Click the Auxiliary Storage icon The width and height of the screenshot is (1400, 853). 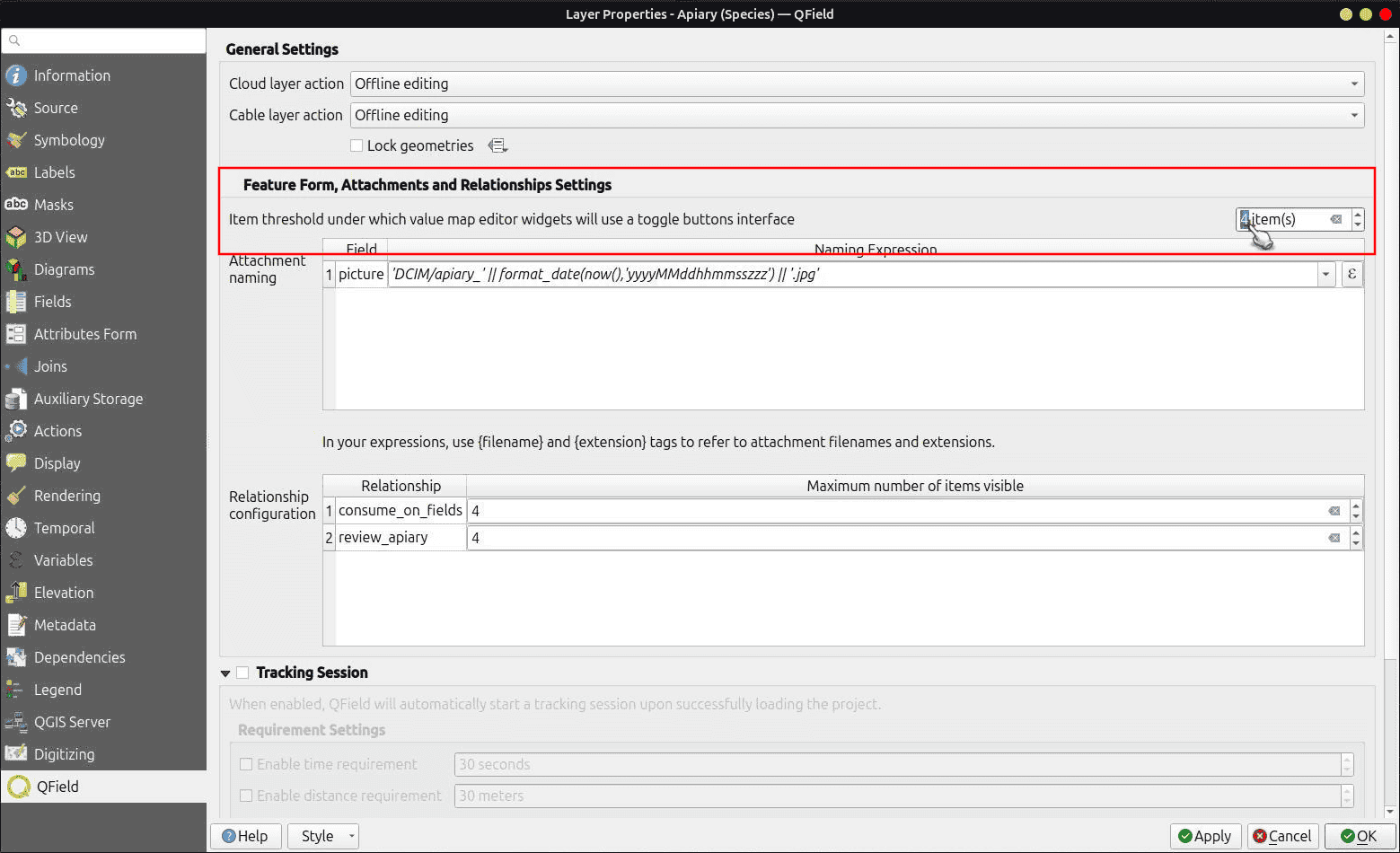16,399
